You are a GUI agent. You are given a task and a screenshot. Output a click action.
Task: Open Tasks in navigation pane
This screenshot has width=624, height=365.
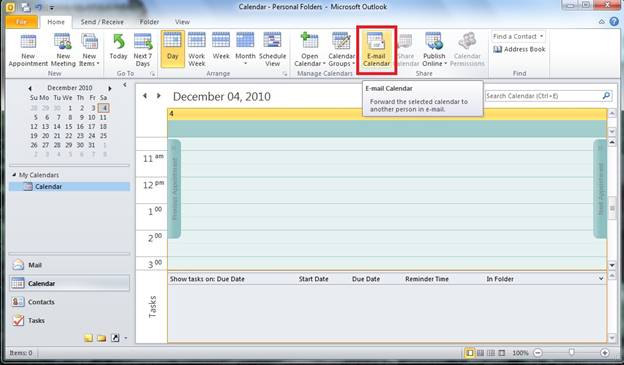coord(69,320)
